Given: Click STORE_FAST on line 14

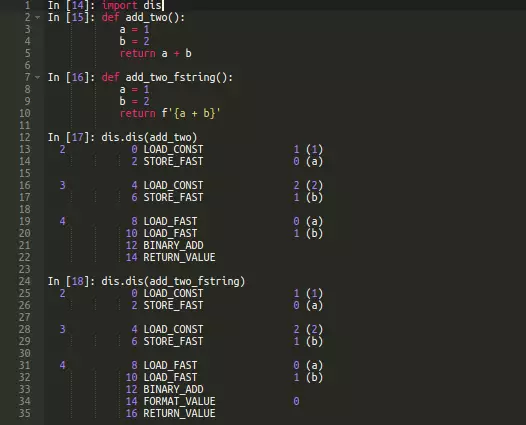Looking at the screenshot, I should click(173, 161).
